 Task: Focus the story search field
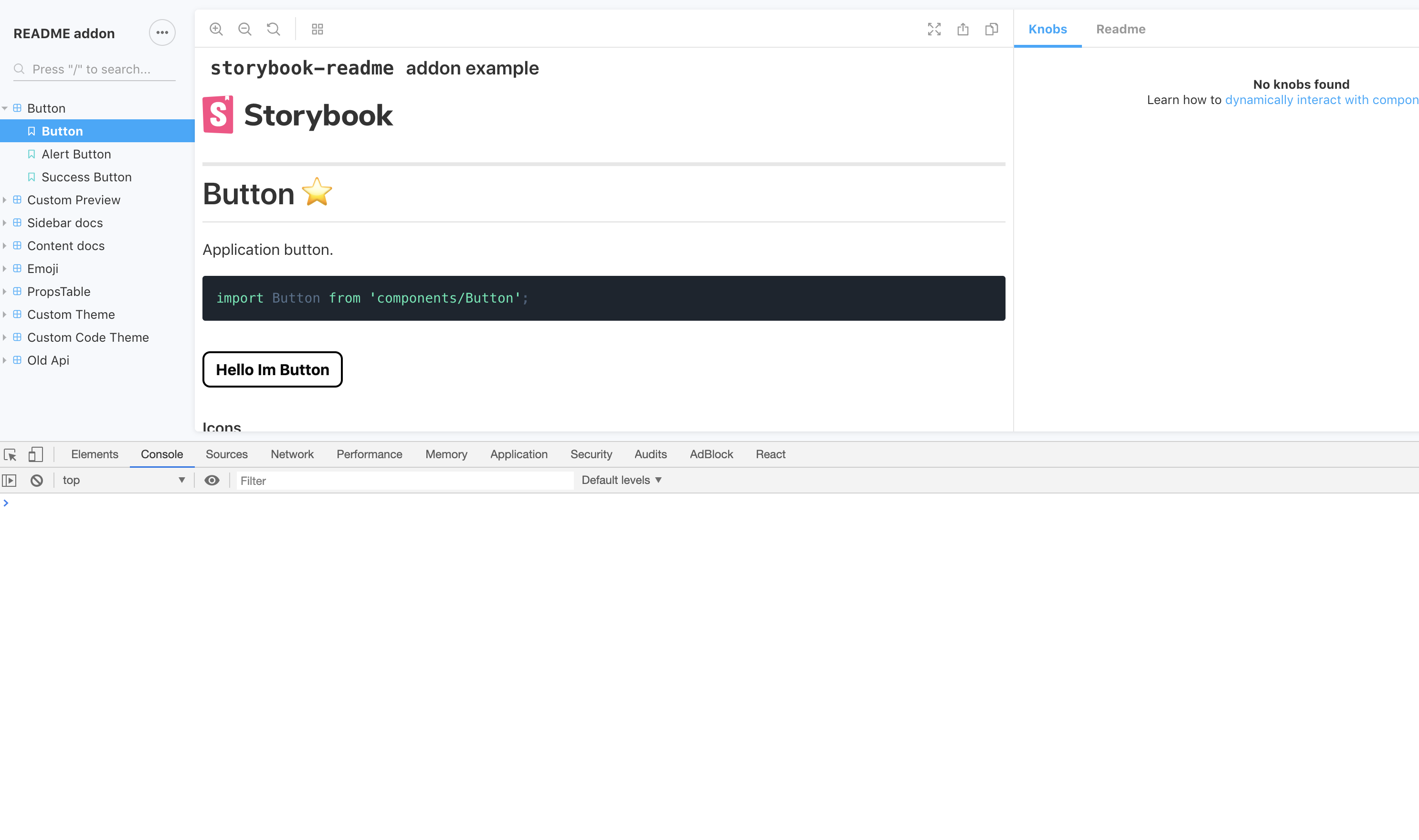click(95, 69)
